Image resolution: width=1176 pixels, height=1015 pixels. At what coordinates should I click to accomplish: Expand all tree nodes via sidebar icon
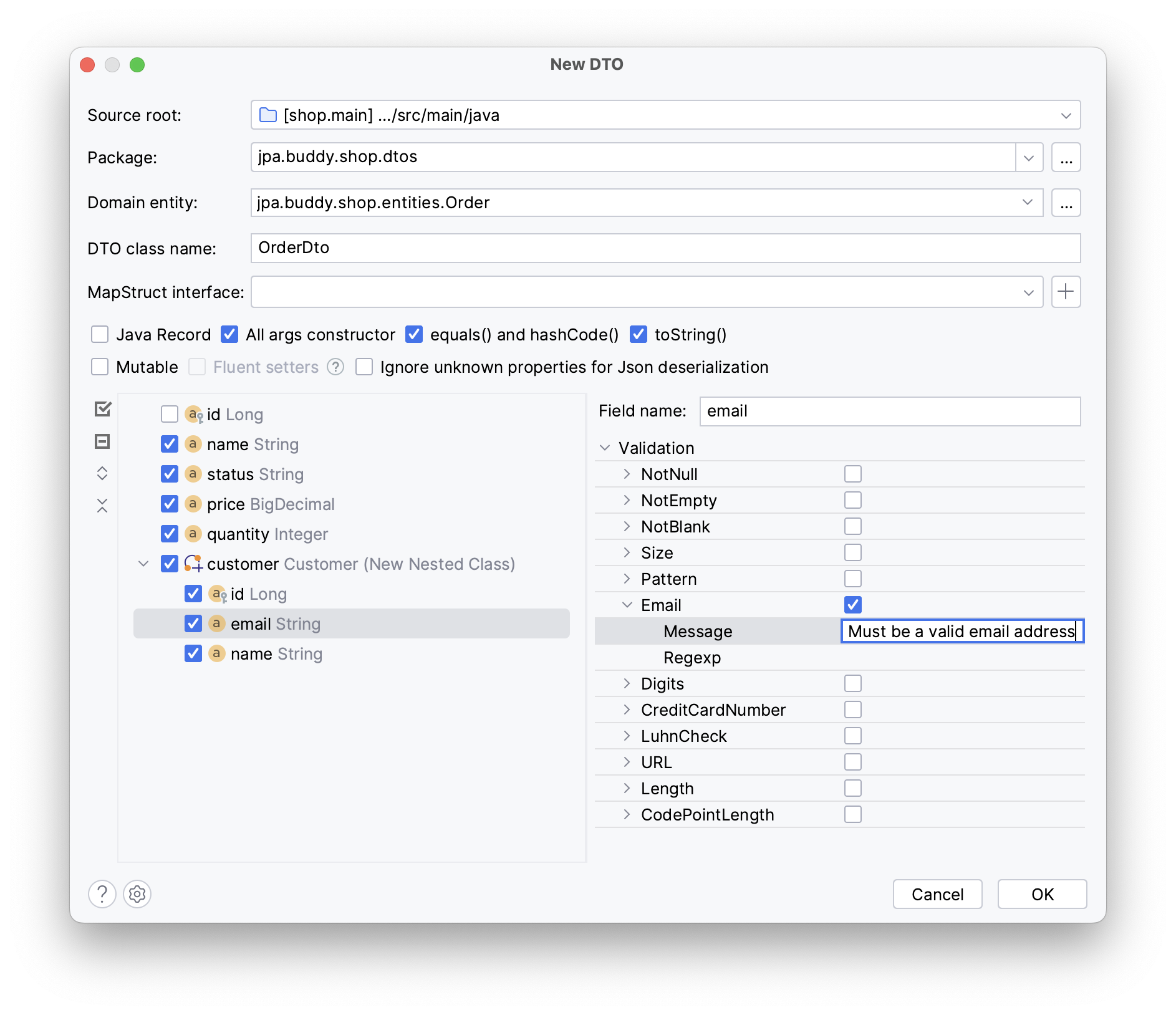coord(102,474)
